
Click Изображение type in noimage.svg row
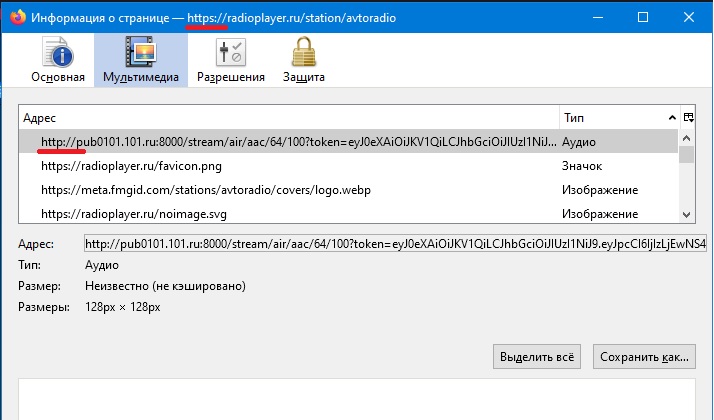(600, 214)
